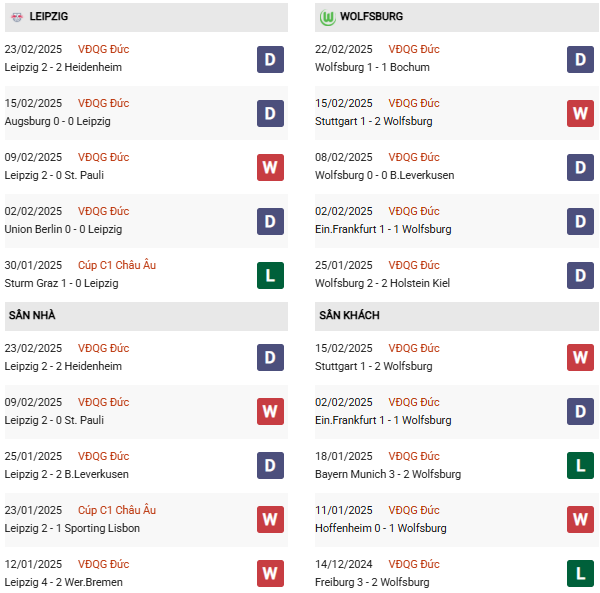Open the Wolfsburg 2-2 Holstein Kiel match
Screen dimensions: 600x593
(x=382, y=283)
